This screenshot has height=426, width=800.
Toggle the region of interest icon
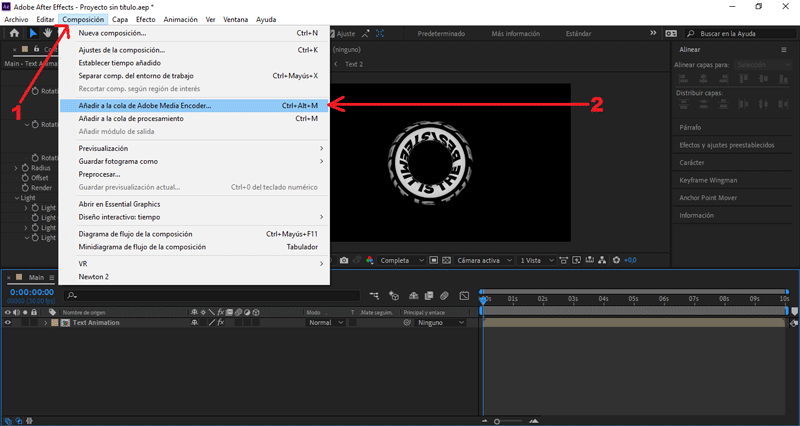click(433, 260)
